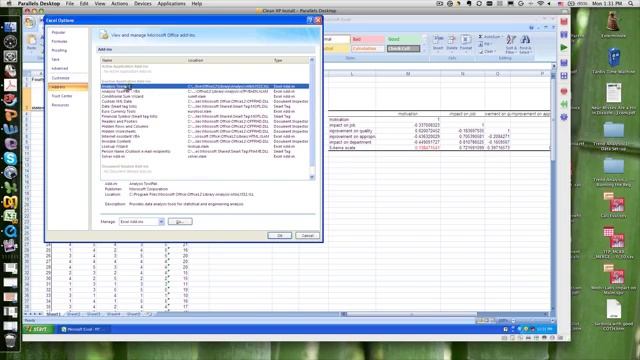Select Hidden Rows and Columns add-in row

click(x=205, y=126)
